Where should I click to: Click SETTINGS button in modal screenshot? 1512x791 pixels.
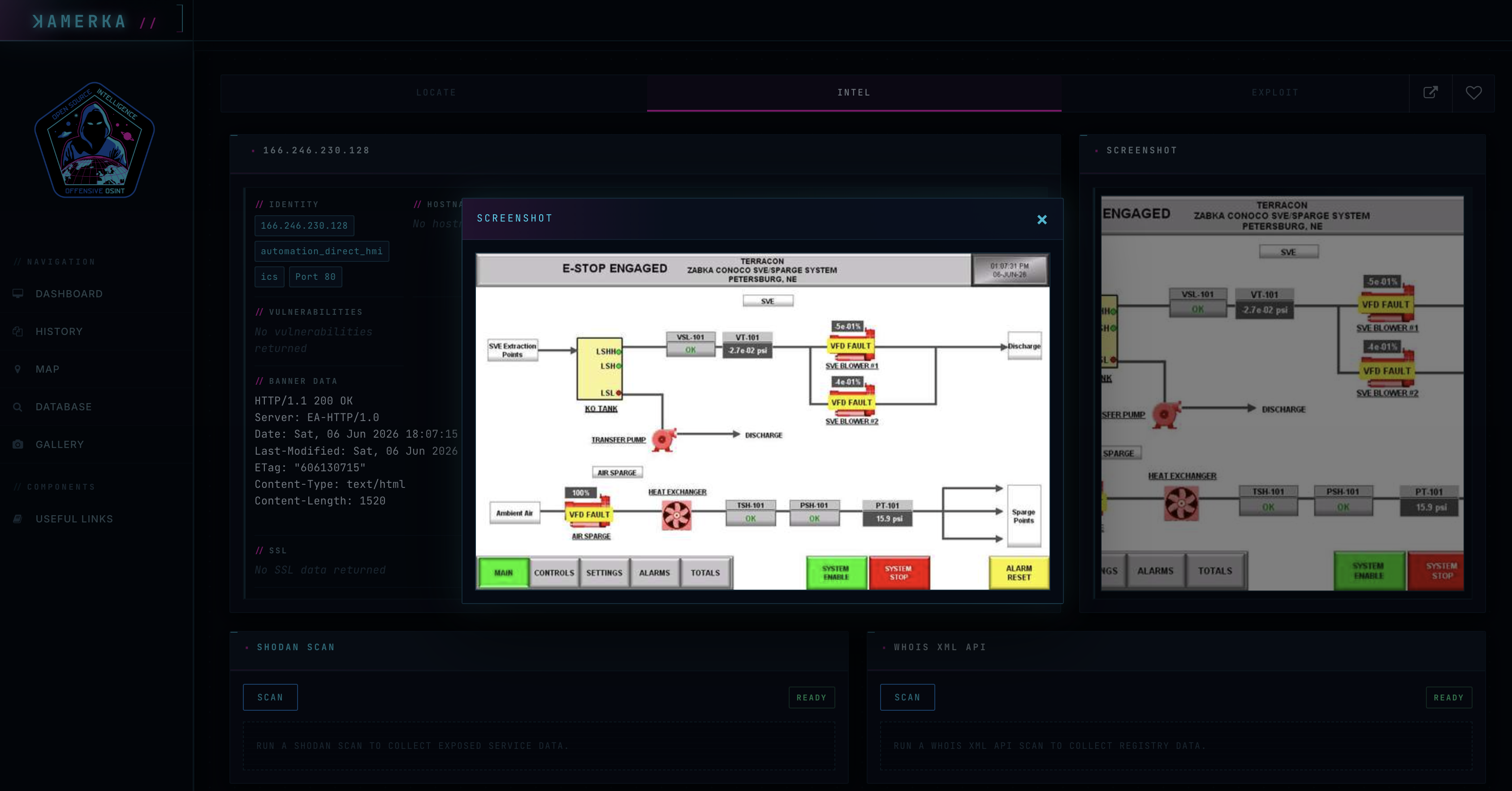(x=604, y=573)
